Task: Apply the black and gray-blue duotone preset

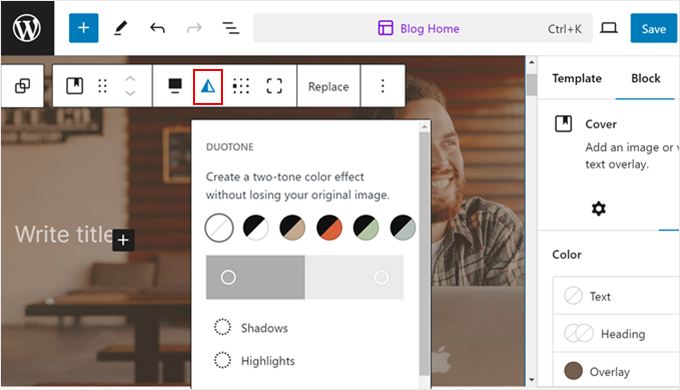Action: click(x=402, y=228)
